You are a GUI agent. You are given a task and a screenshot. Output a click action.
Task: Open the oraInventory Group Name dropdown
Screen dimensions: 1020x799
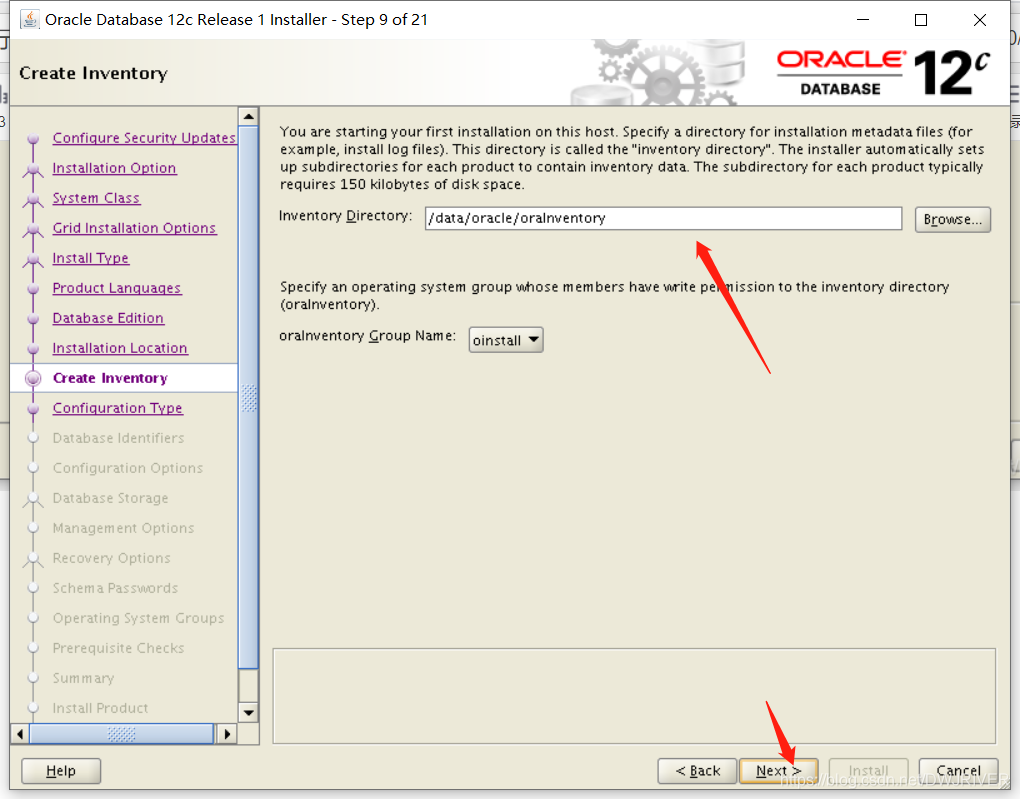506,340
